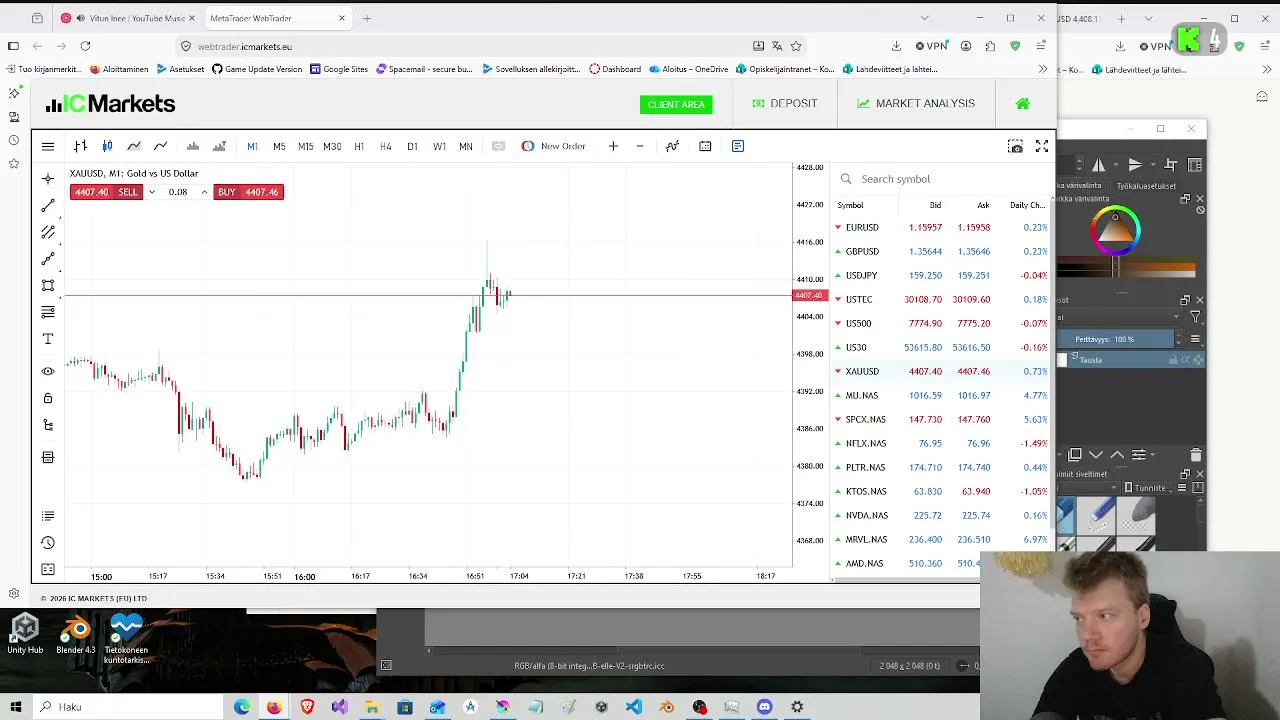1280x720 pixels.
Task: Open the Krita blending mode dropdown
Action: pyautogui.click(x=1120, y=317)
